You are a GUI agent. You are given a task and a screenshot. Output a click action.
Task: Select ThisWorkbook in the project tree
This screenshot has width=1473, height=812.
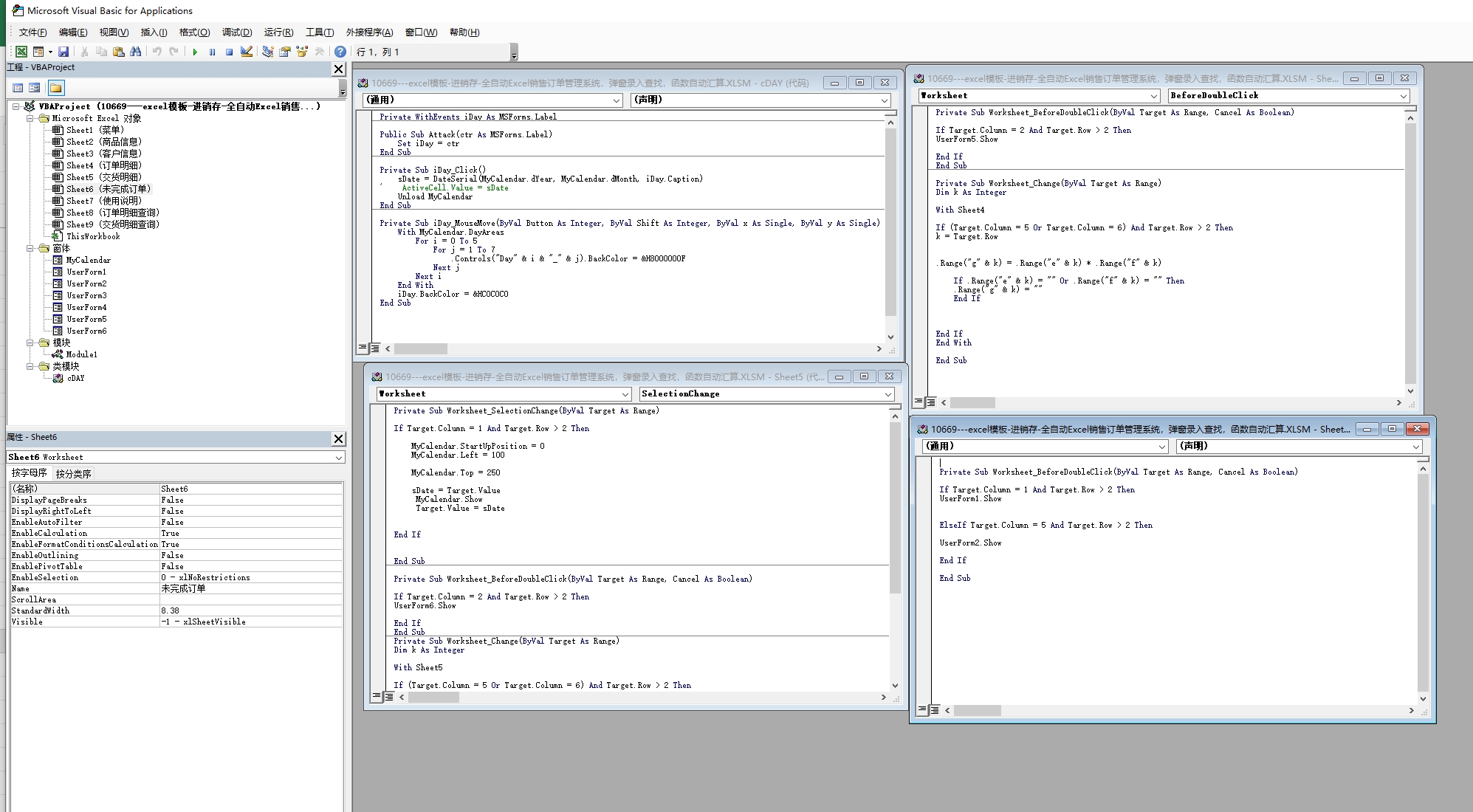point(93,236)
